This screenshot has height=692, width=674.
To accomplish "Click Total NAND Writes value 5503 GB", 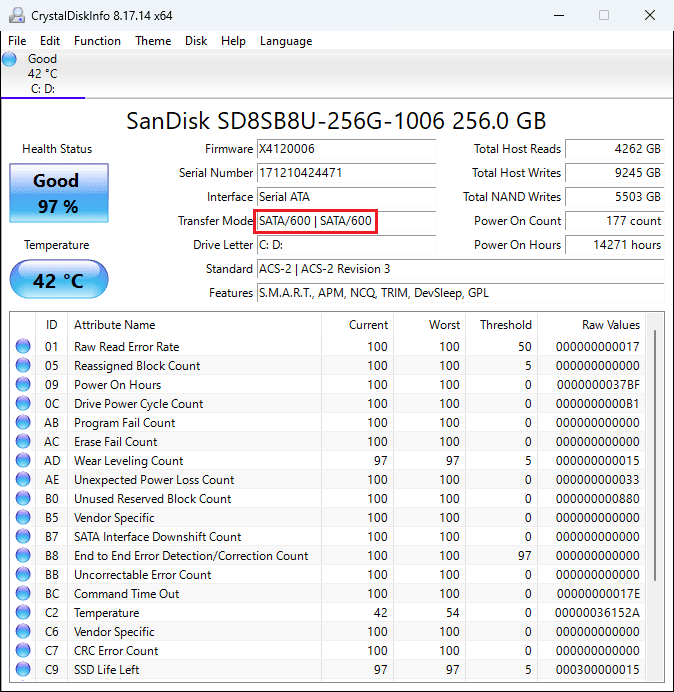I will [x=614, y=197].
